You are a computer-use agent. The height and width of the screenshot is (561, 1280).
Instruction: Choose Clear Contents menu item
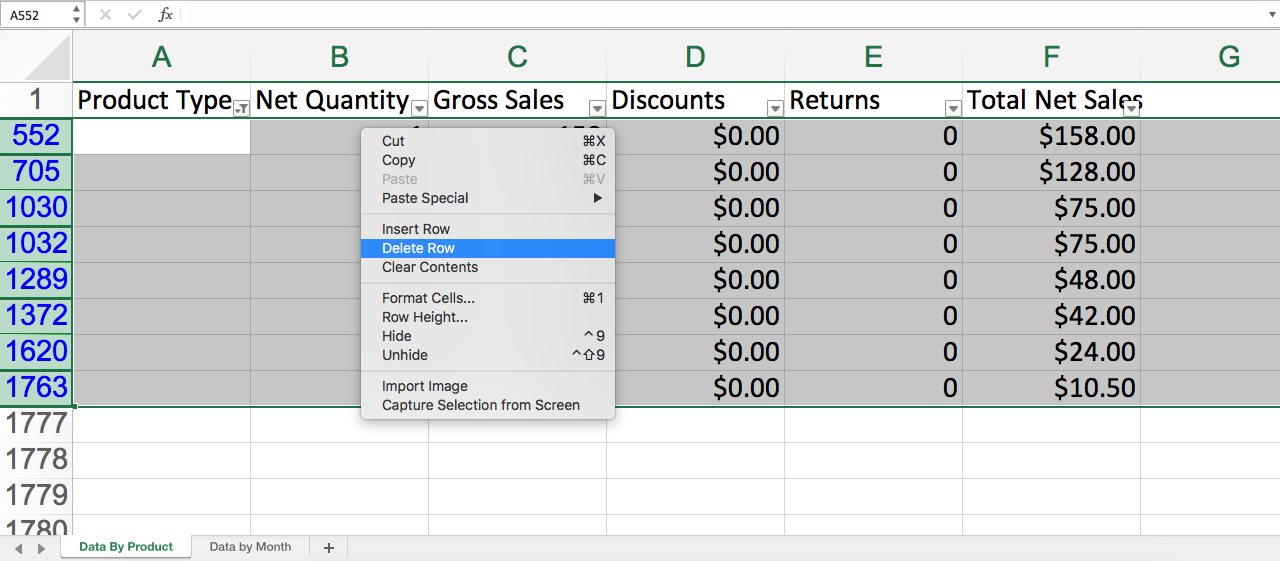488,267
